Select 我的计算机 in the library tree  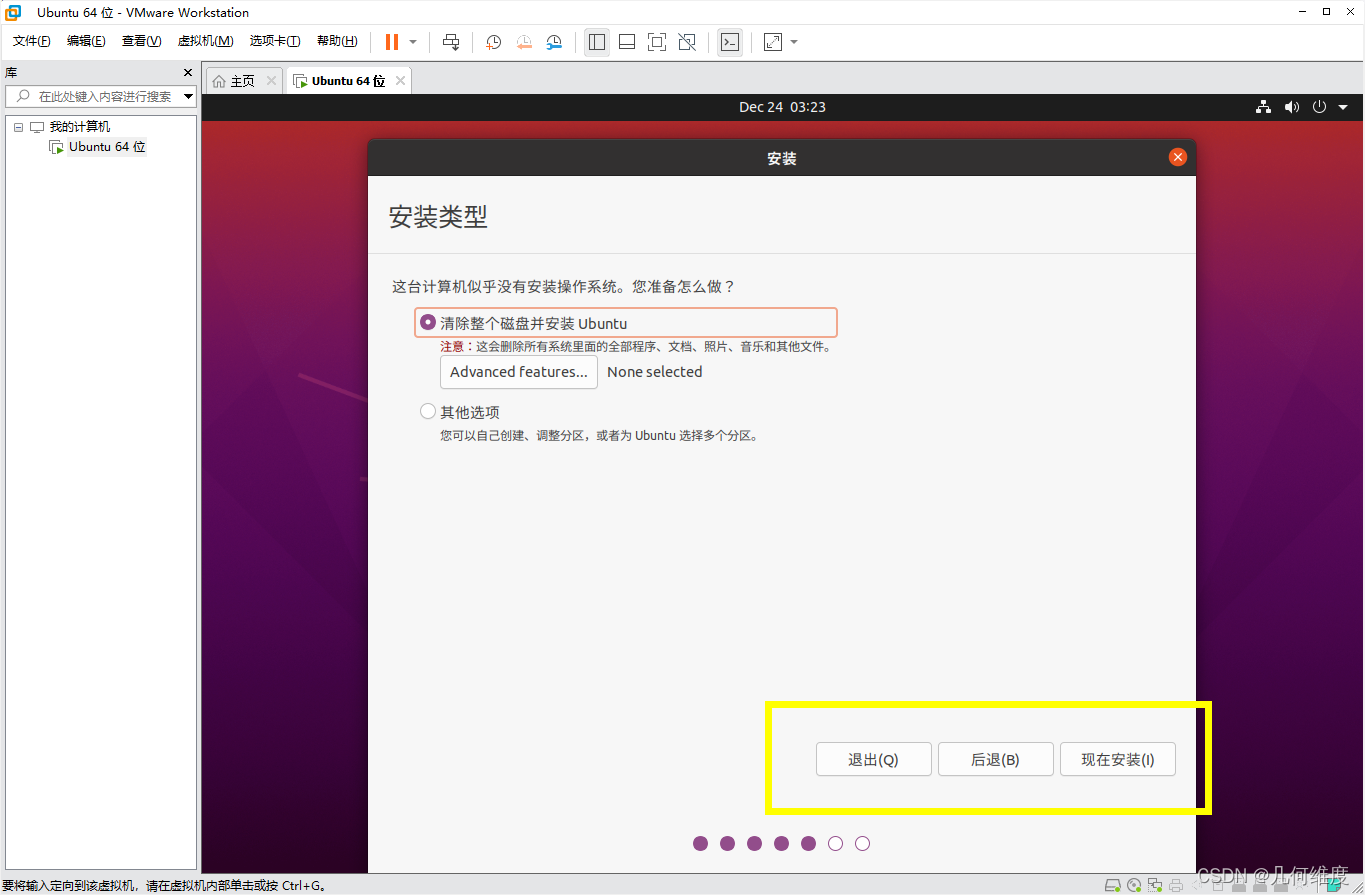[80, 127]
